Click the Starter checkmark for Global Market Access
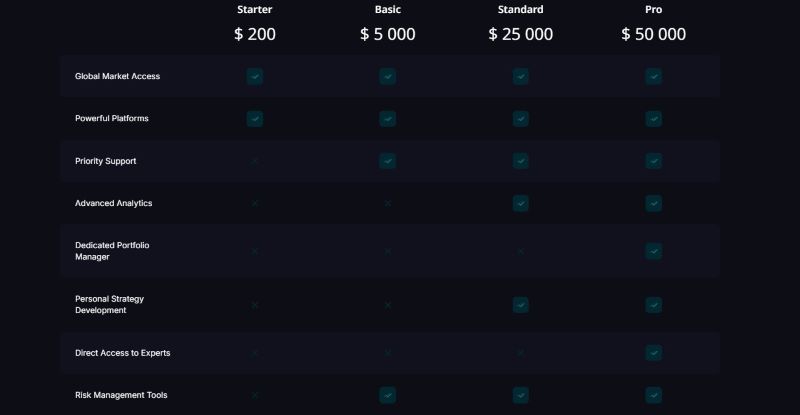The width and height of the screenshot is (800, 415). 255,76
